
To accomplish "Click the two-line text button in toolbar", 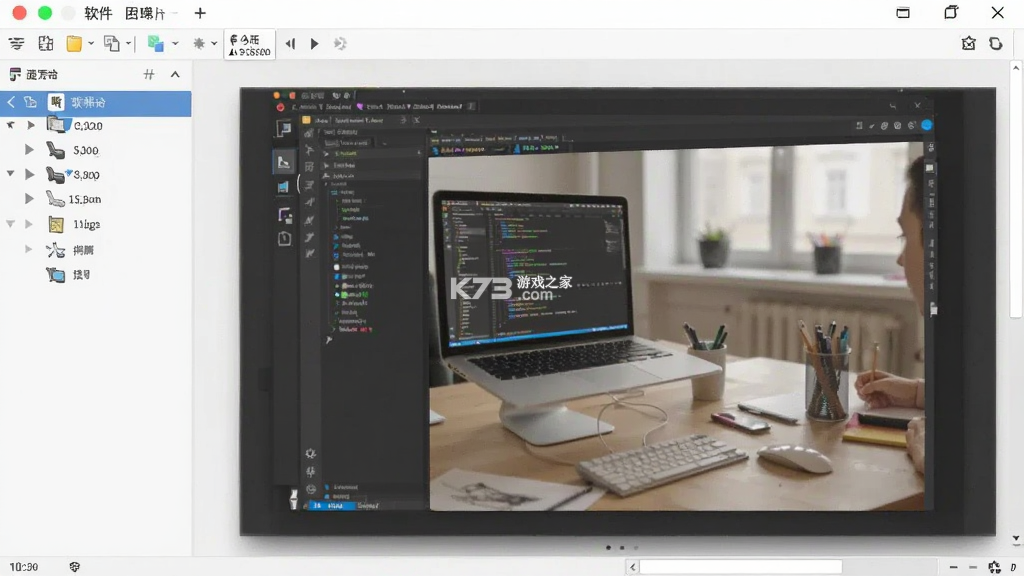I will pos(249,45).
